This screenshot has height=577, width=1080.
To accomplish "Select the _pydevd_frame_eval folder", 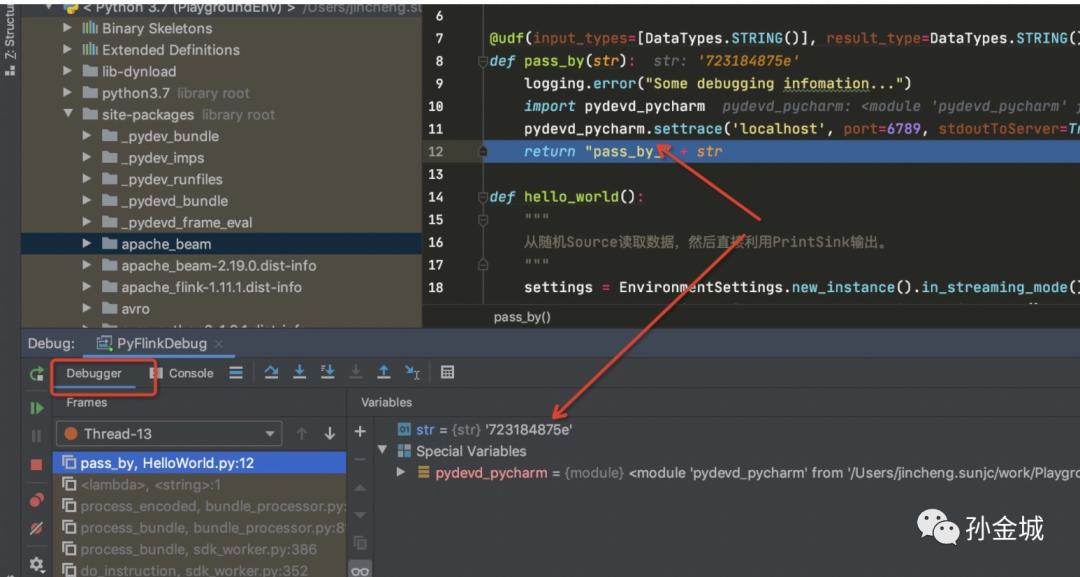I will (187, 222).
